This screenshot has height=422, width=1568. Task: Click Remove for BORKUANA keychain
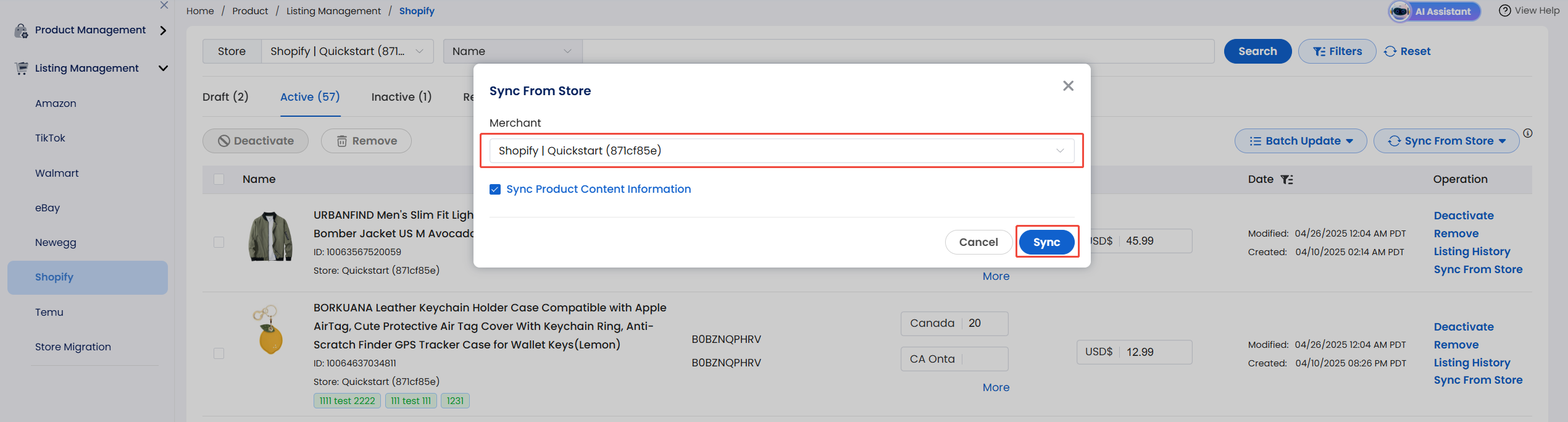click(x=1456, y=345)
